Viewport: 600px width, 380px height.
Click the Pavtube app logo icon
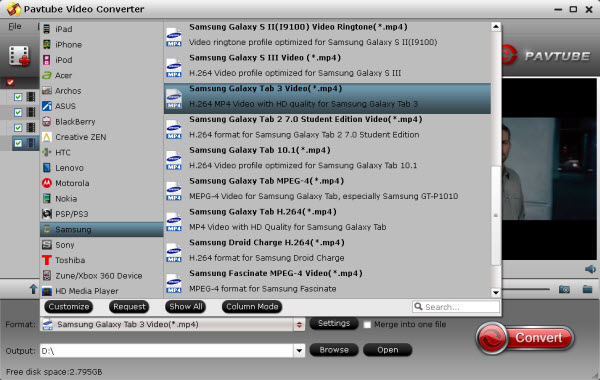[x=13, y=9]
